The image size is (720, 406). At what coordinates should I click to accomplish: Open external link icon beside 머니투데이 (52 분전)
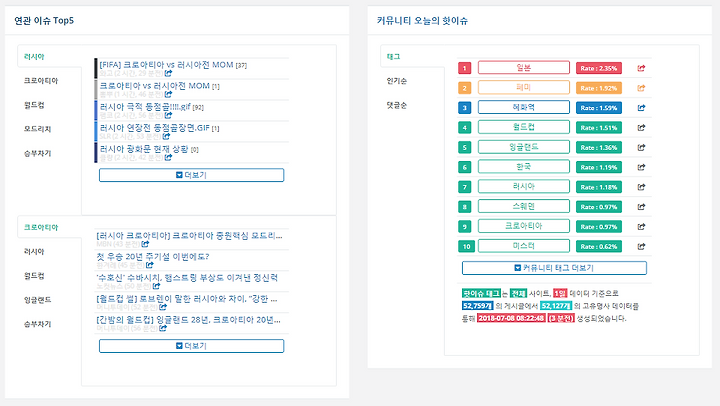click(x=163, y=307)
